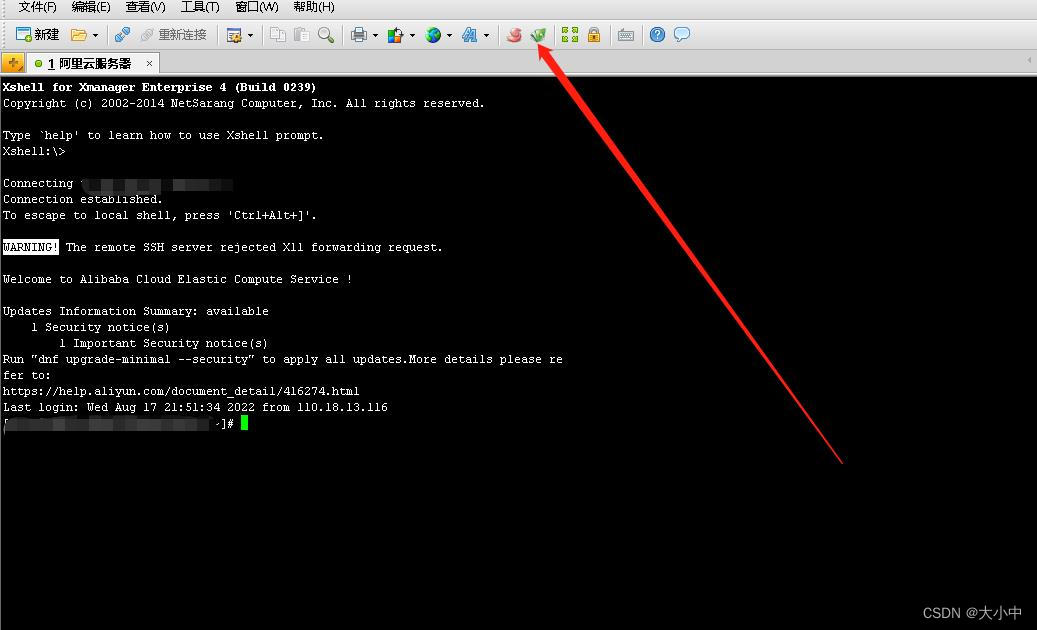Click the copy icon

(x=278, y=34)
